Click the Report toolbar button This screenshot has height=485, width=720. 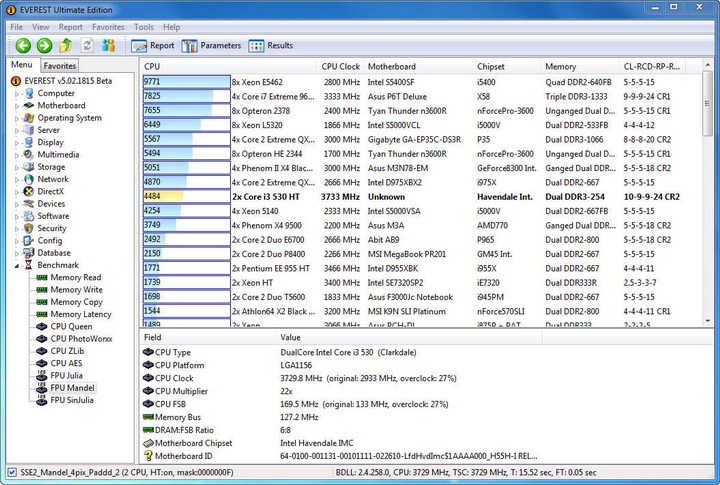tap(153, 45)
